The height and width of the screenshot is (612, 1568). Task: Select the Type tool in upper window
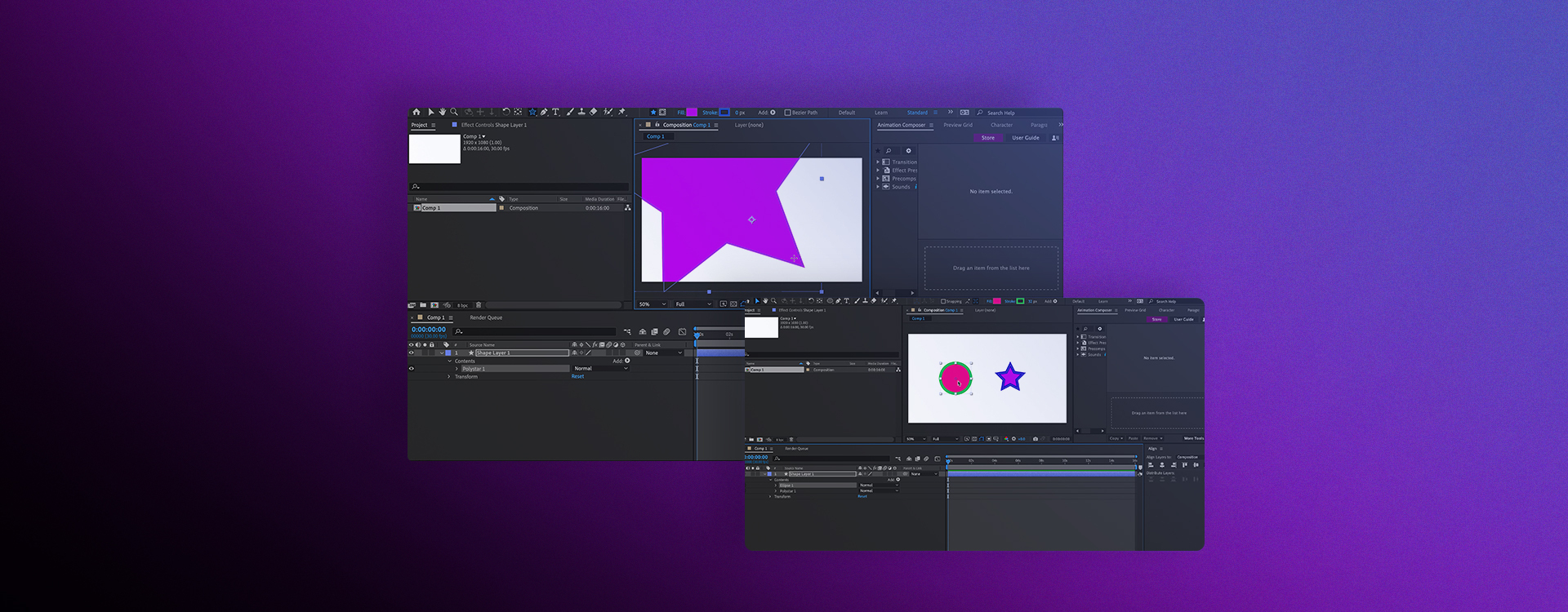tap(556, 112)
